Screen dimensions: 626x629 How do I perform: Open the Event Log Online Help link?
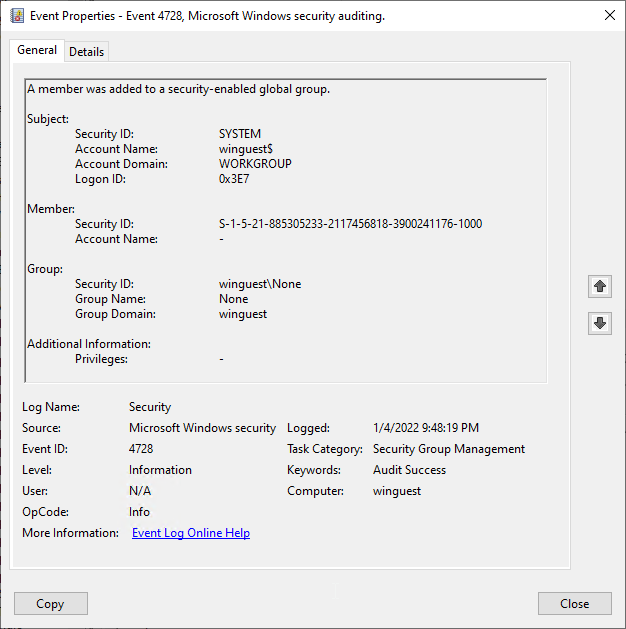point(191,533)
